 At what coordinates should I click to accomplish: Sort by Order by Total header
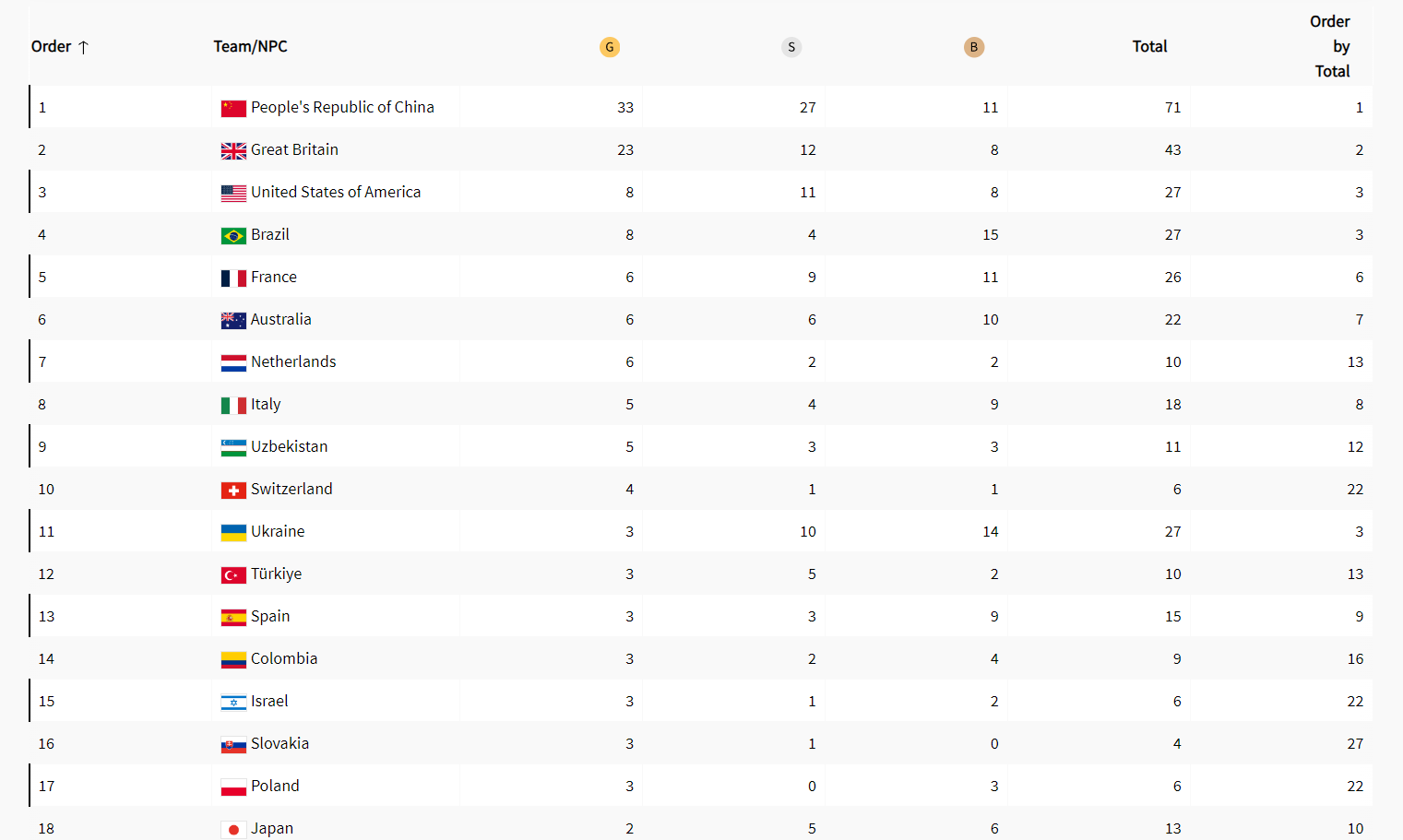pos(1332,46)
